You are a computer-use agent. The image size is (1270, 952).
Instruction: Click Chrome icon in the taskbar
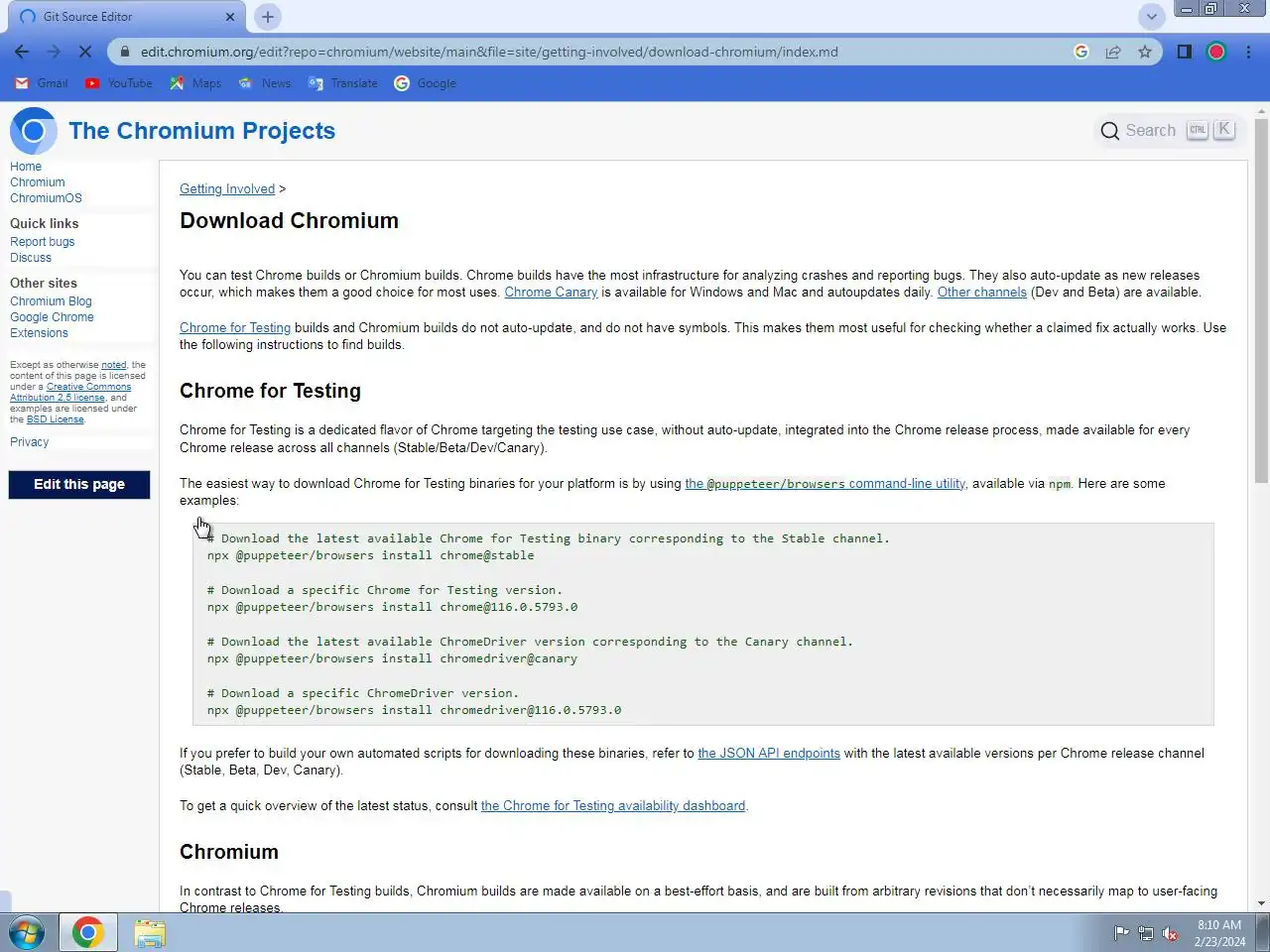pyautogui.click(x=87, y=933)
